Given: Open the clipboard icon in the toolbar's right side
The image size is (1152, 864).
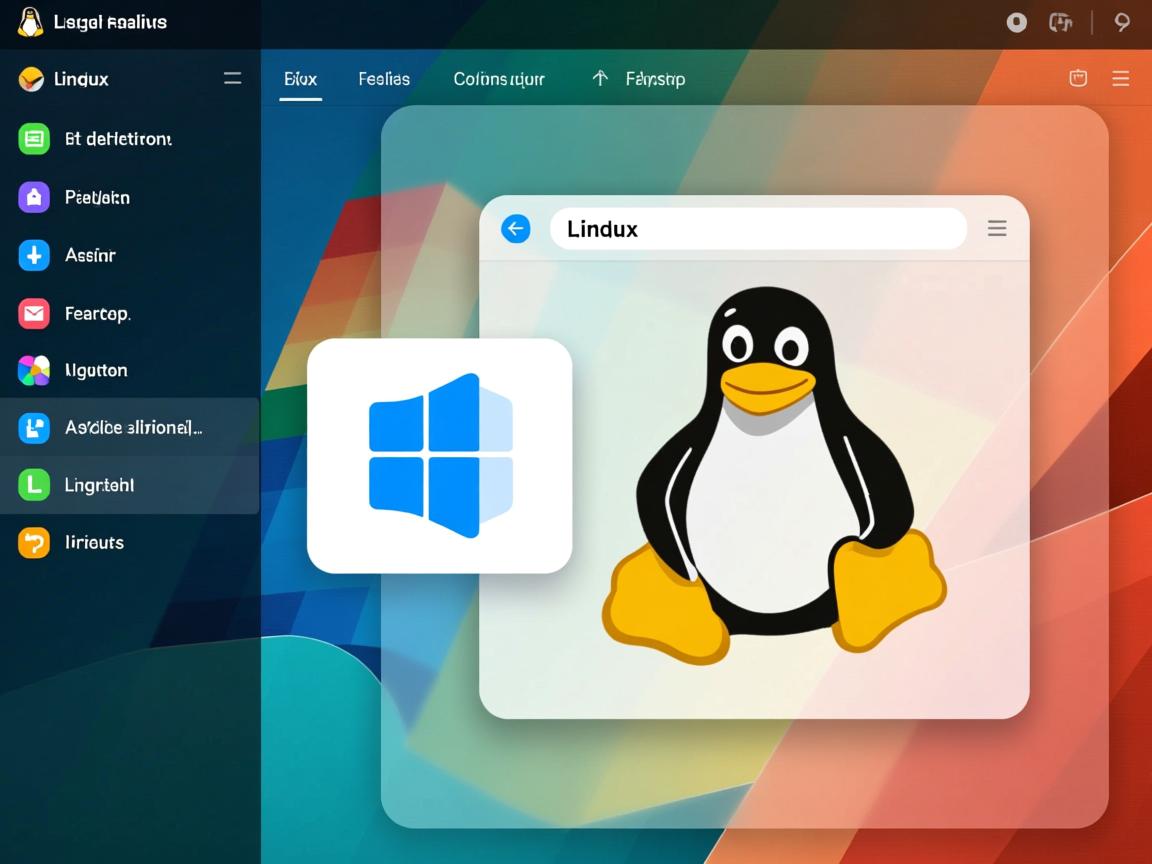Looking at the screenshot, I should tap(1078, 77).
